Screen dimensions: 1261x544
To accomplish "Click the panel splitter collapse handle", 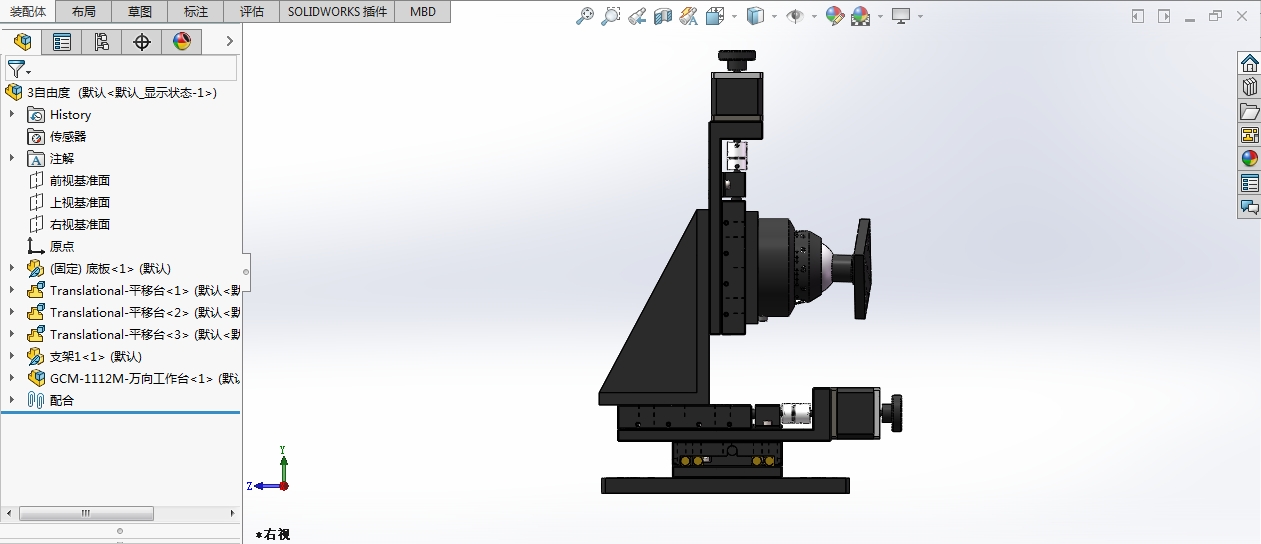I will (246, 271).
